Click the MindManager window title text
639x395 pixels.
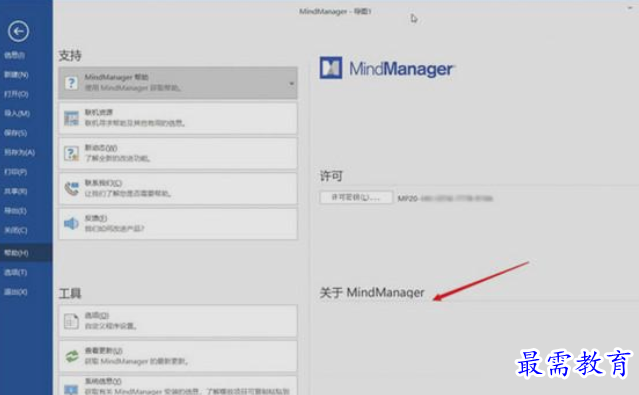coord(335,11)
